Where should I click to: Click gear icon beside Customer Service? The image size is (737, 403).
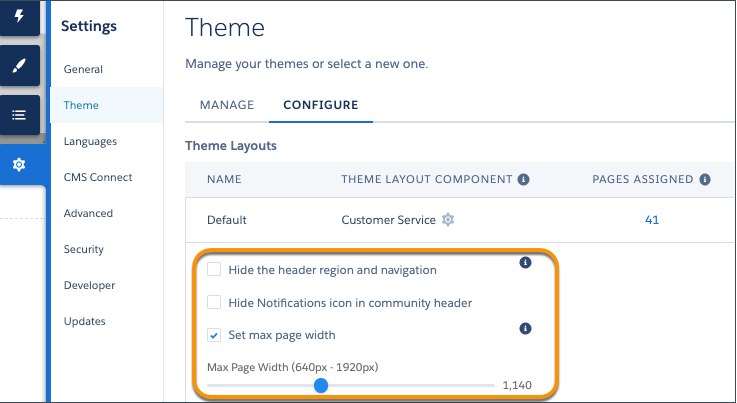448,220
